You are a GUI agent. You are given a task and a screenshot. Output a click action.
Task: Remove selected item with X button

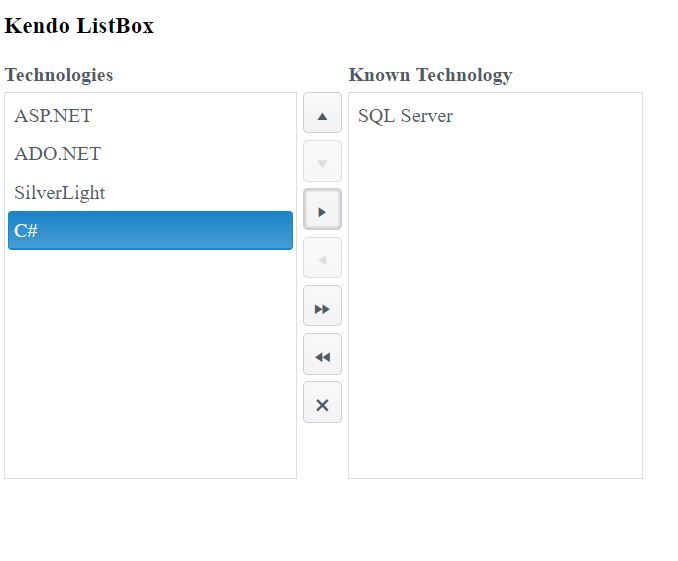point(322,403)
